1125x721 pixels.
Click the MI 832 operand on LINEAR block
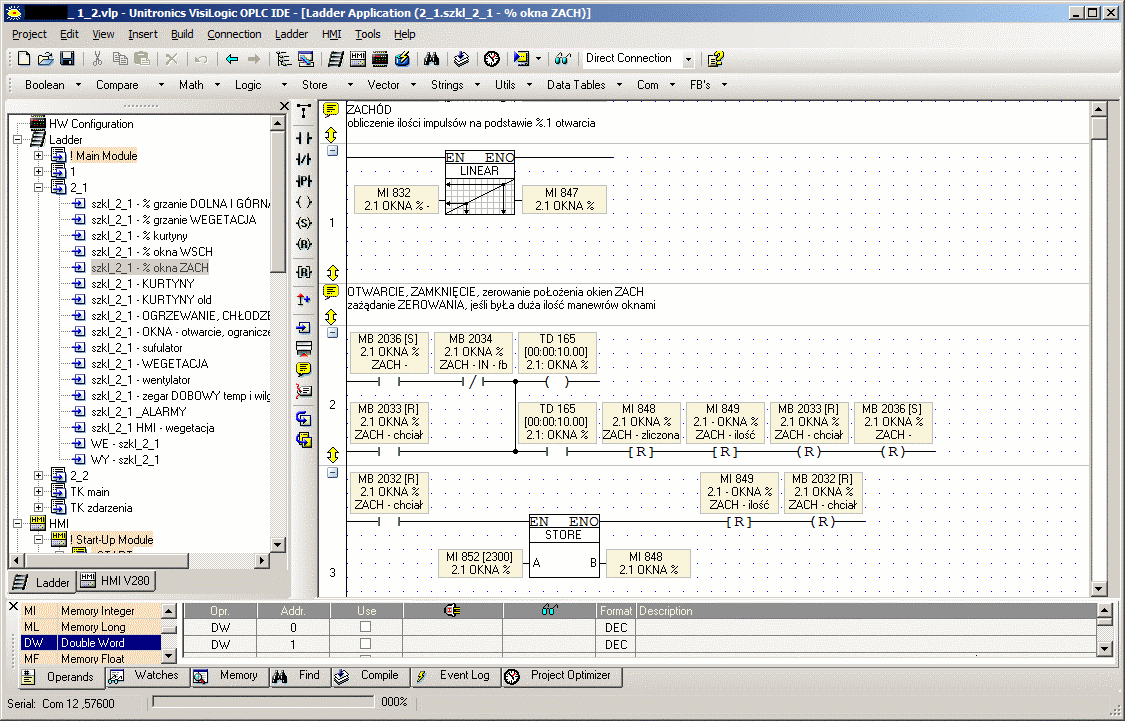[397, 199]
